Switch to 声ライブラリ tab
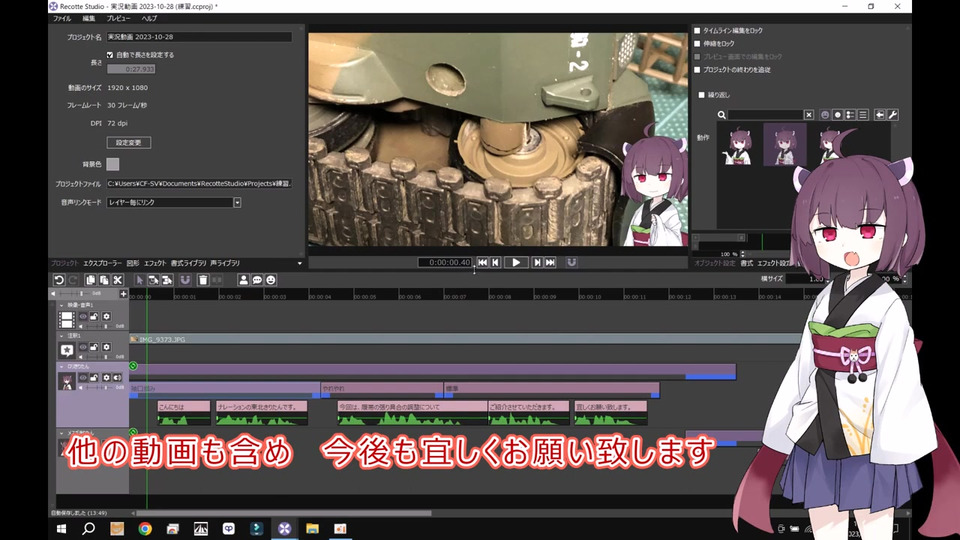Viewport: 960px width, 540px height. pos(225,263)
